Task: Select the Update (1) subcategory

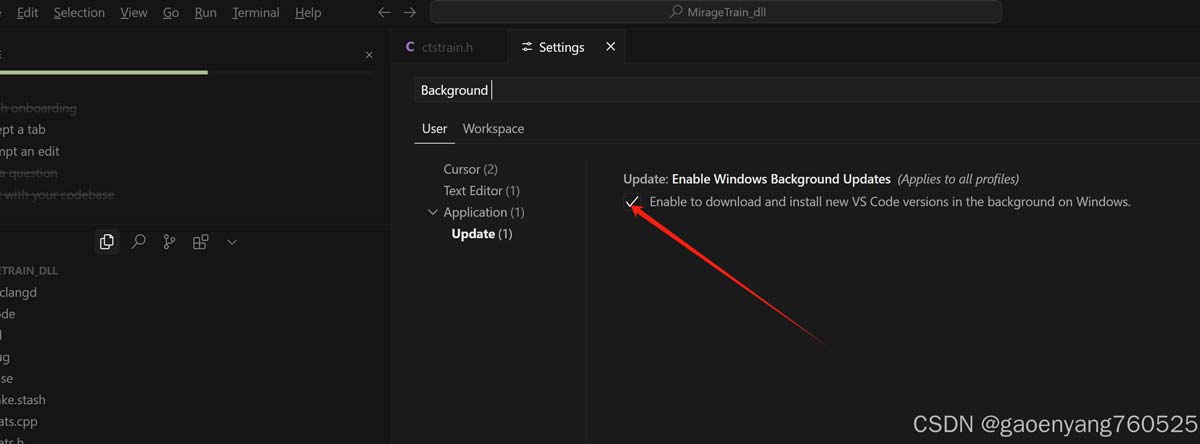Action: (x=481, y=234)
